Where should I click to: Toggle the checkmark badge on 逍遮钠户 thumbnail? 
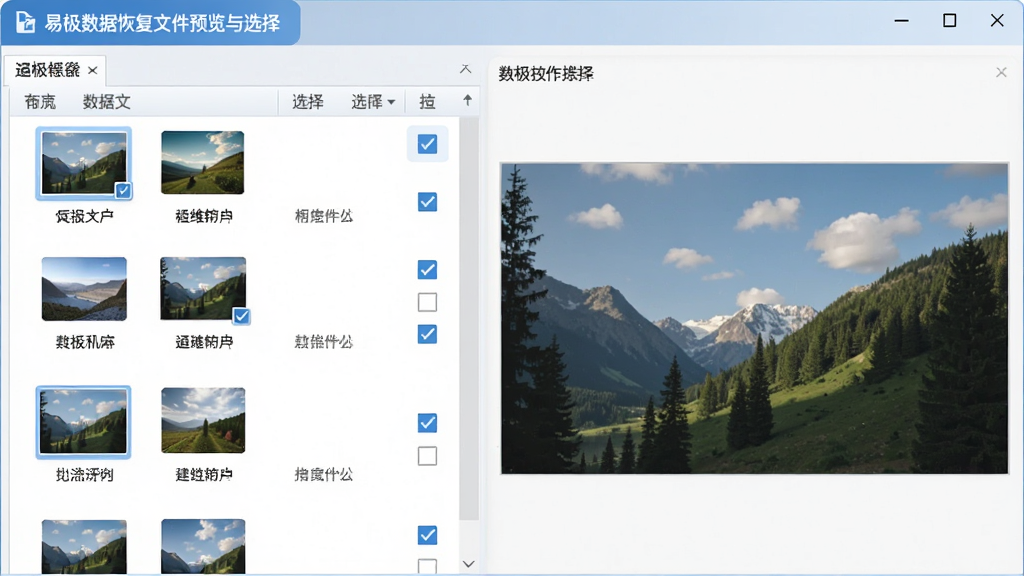tap(241, 316)
